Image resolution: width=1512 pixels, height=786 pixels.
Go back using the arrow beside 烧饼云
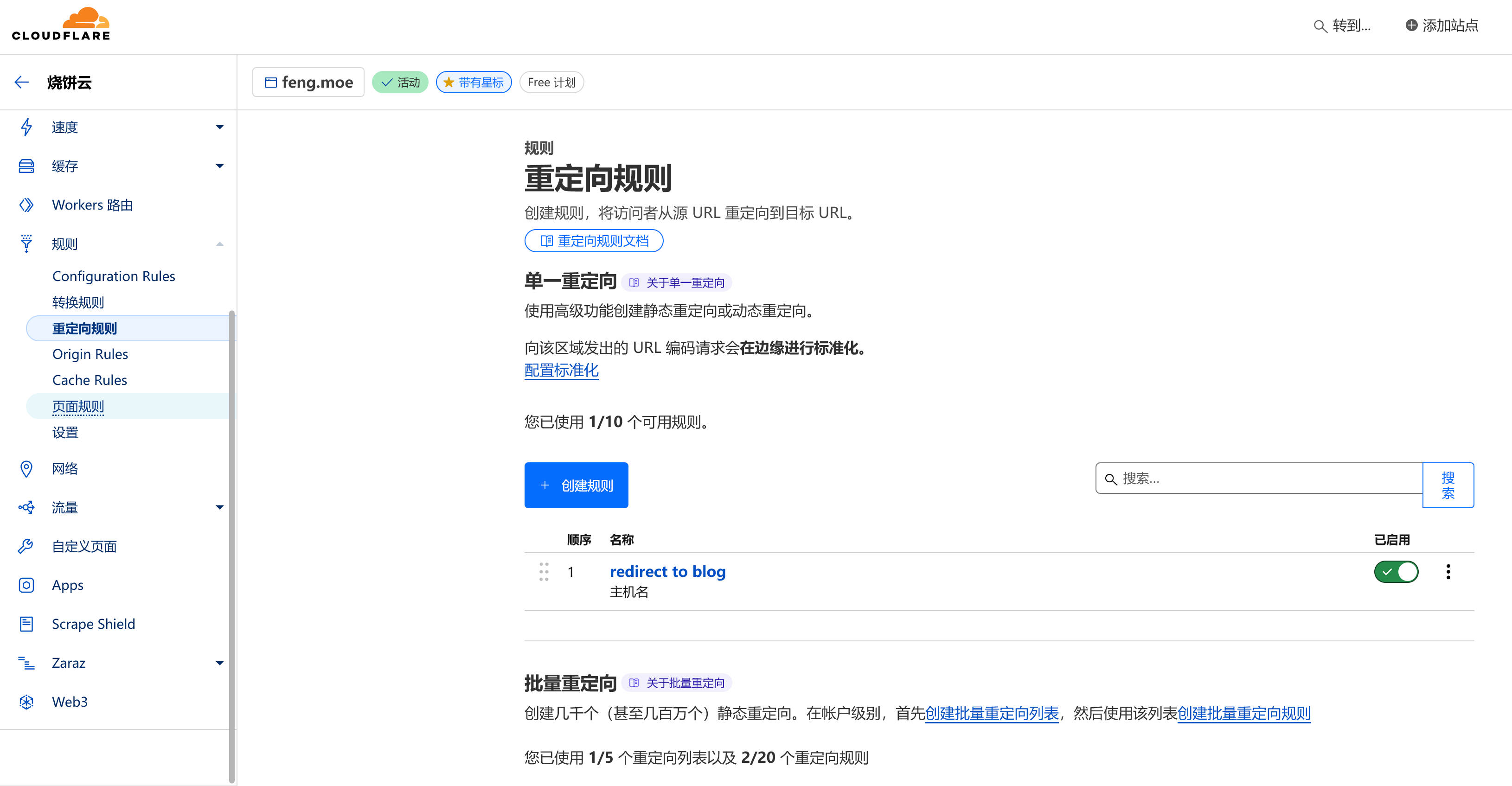(22, 82)
